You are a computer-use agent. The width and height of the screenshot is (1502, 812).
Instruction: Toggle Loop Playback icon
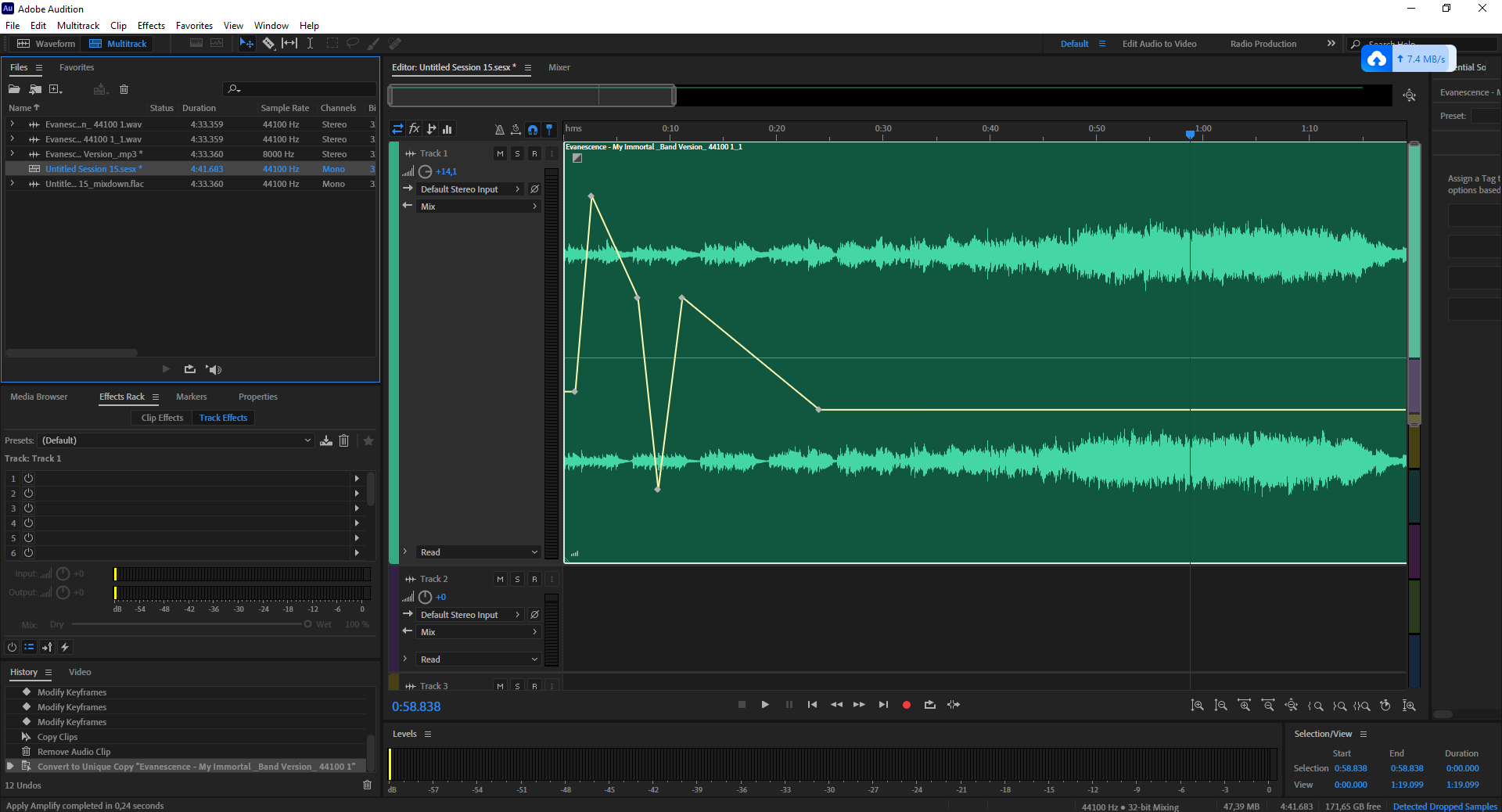(929, 705)
